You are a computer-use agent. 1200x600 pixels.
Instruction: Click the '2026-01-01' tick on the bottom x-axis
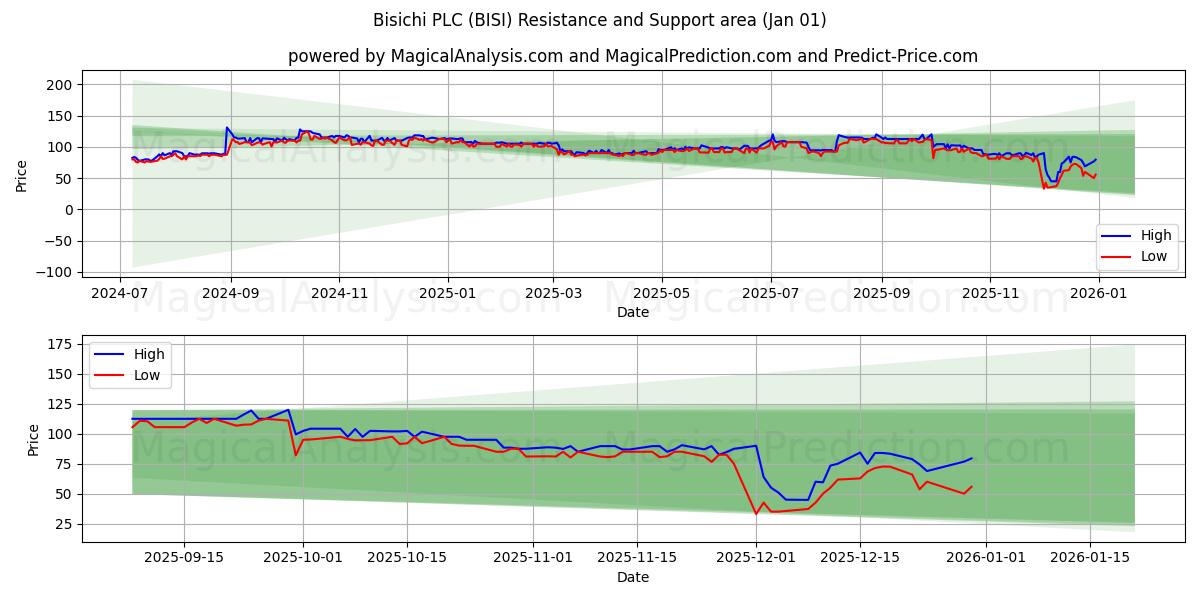(986, 558)
